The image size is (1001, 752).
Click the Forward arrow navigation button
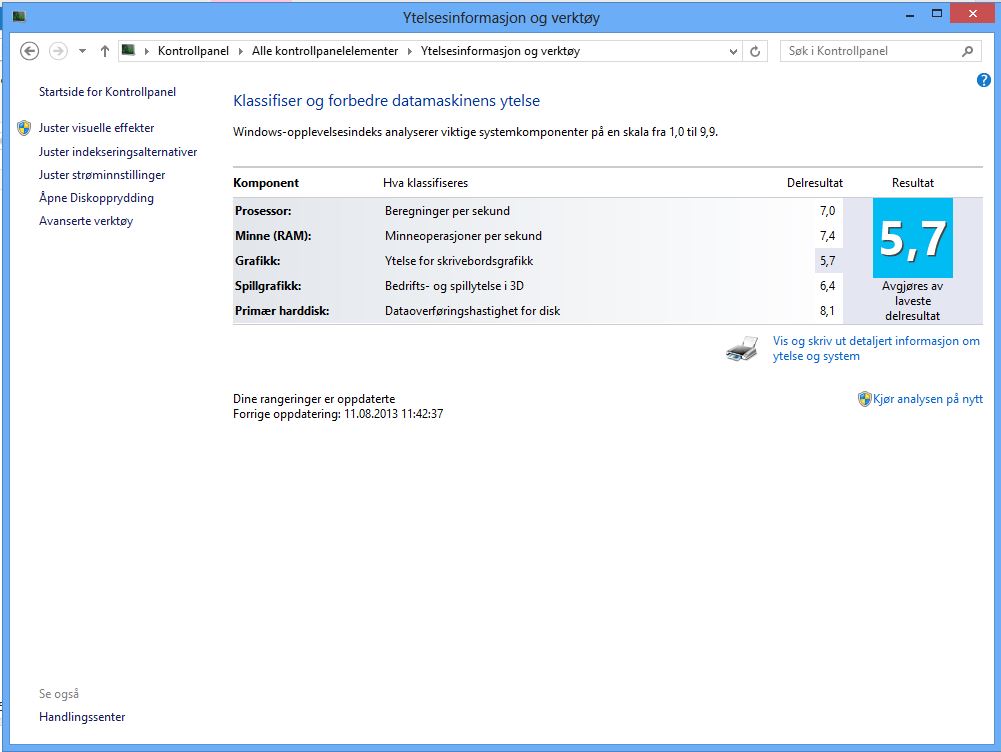[x=58, y=51]
